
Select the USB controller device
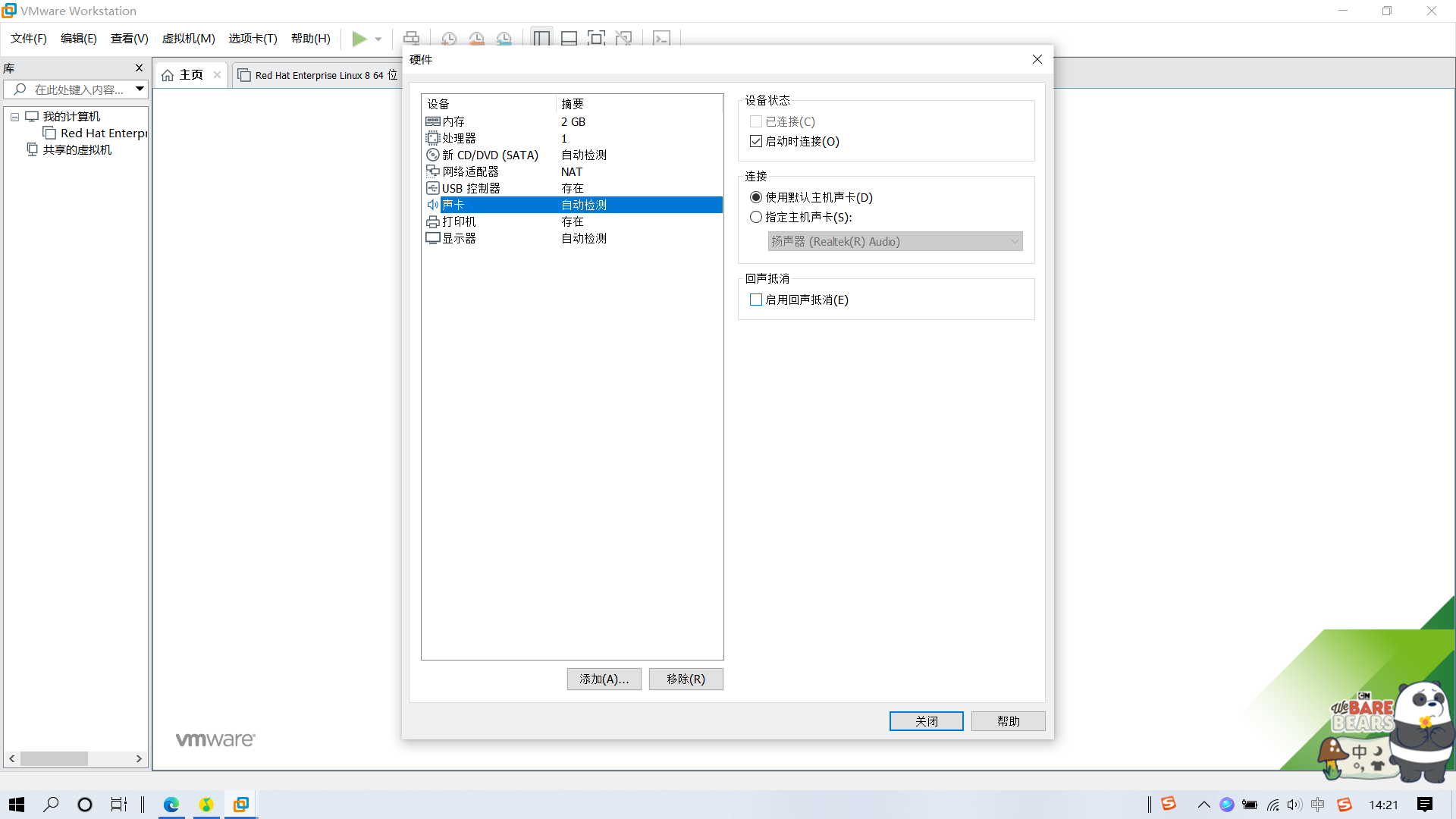click(x=470, y=188)
